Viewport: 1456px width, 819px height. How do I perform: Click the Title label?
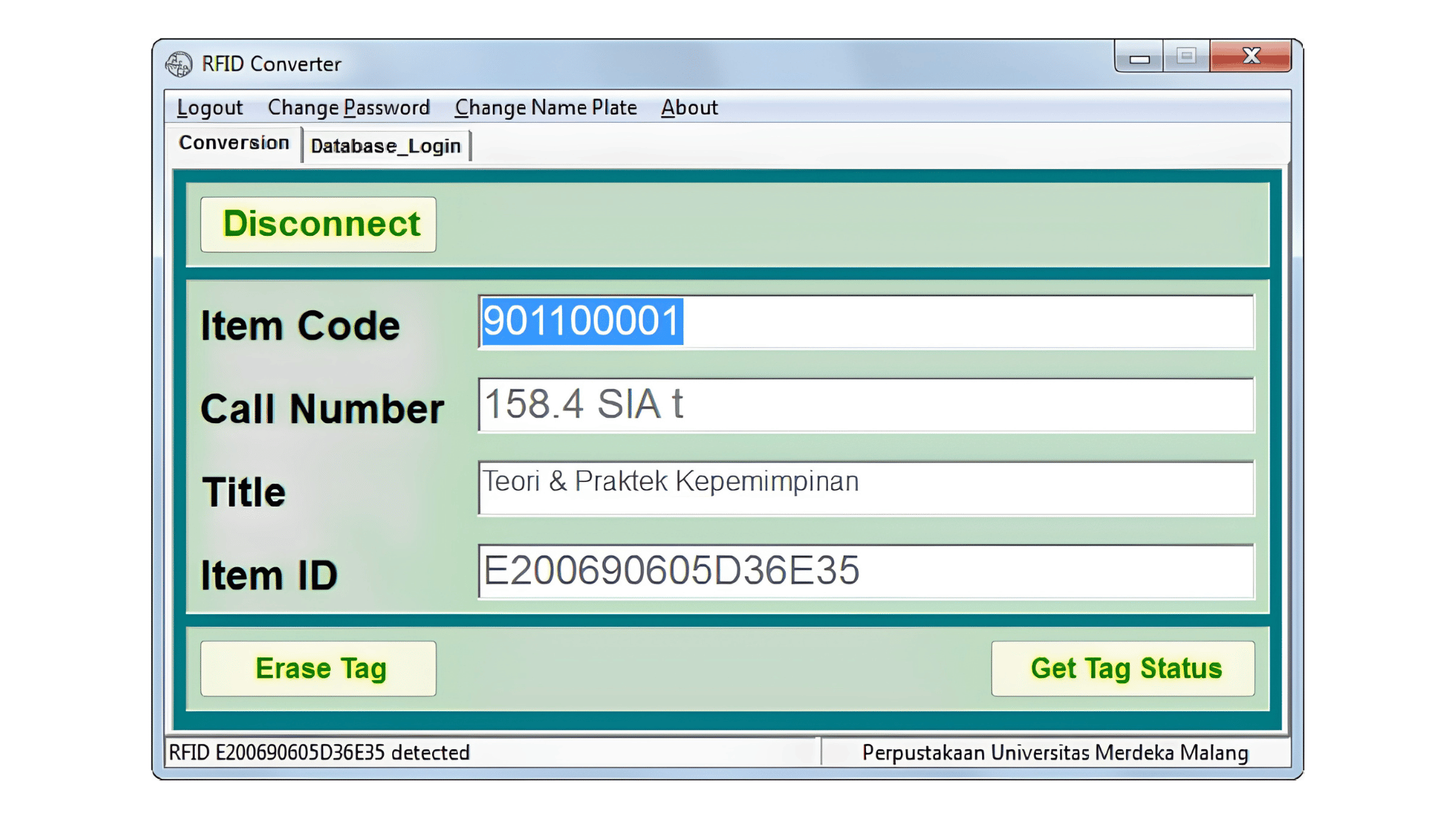(x=244, y=492)
